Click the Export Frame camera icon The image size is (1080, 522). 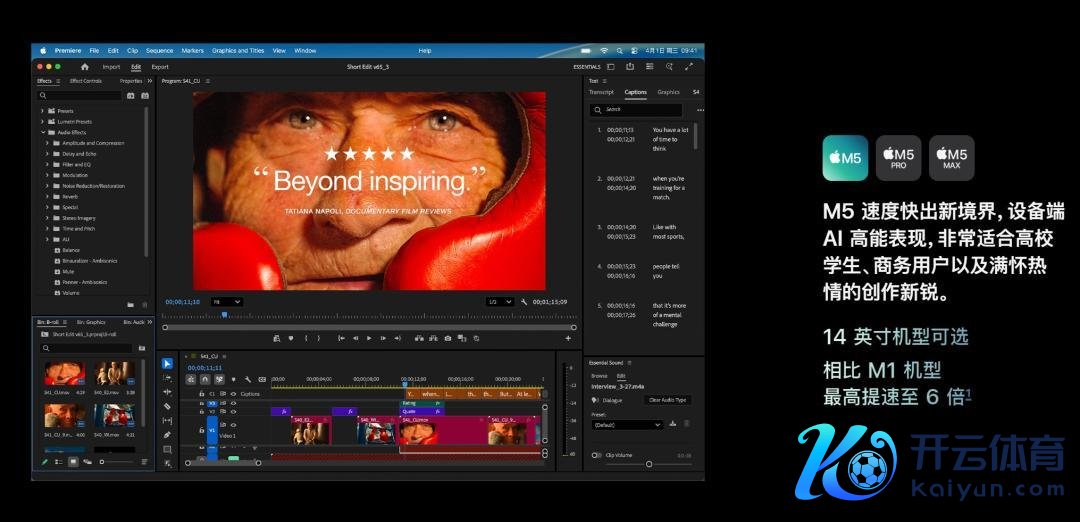pos(448,338)
